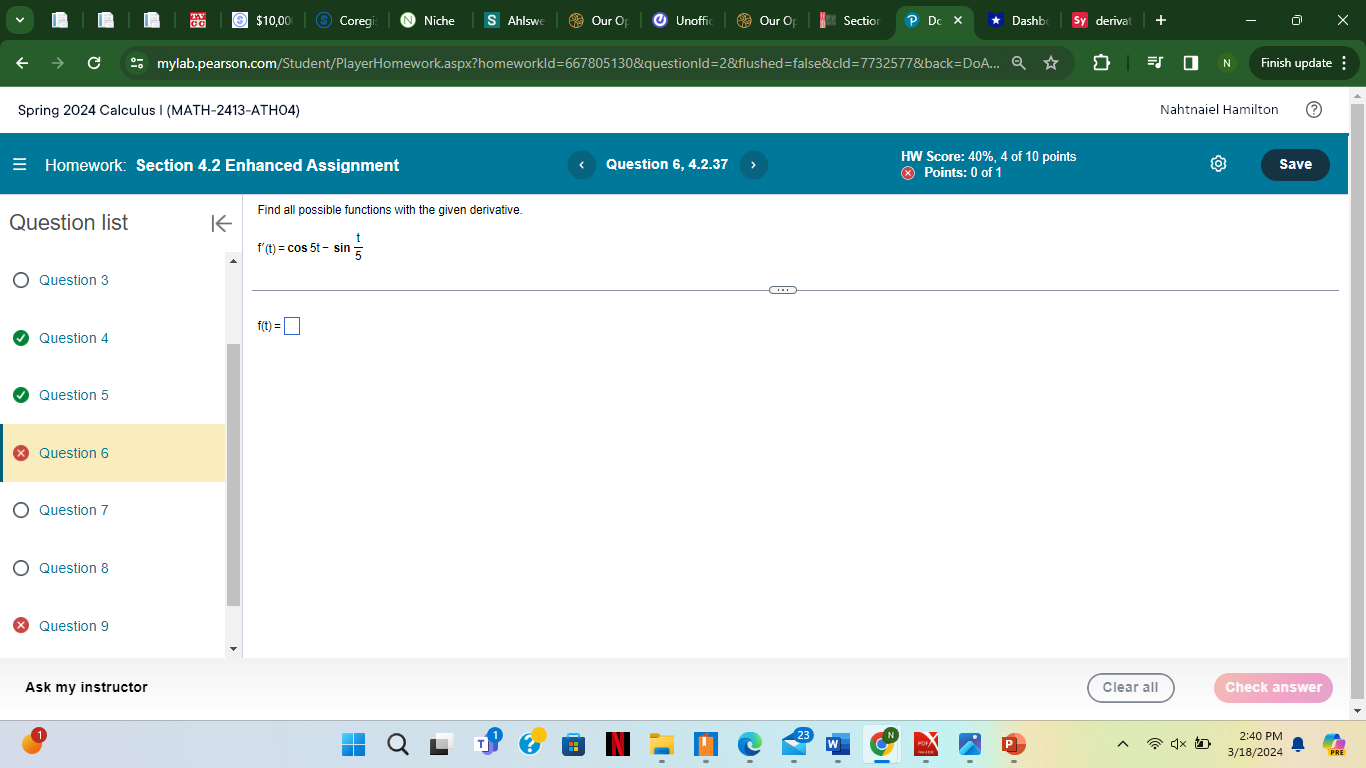This screenshot has height=768, width=1366.
Task: Click the Clear all button
Action: tap(1131, 687)
